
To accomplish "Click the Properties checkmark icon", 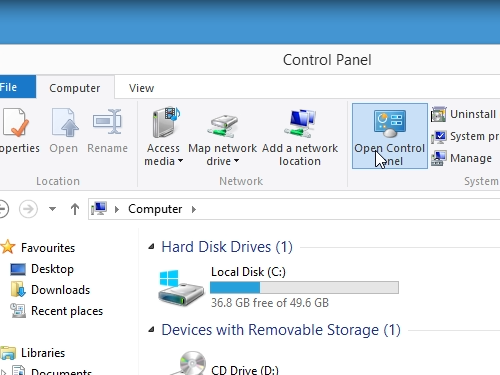I will (x=15, y=122).
